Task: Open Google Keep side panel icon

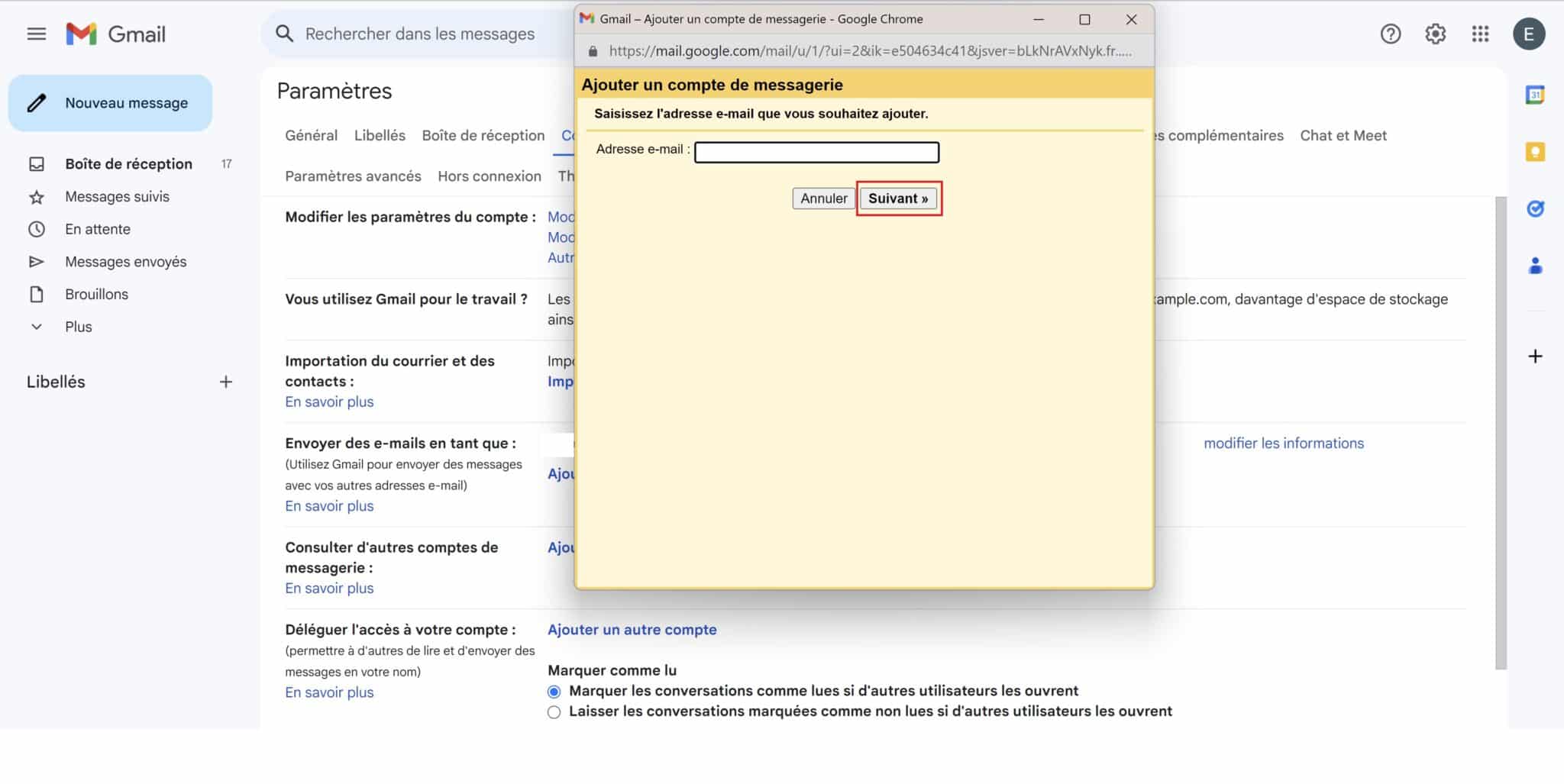Action: (x=1535, y=152)
